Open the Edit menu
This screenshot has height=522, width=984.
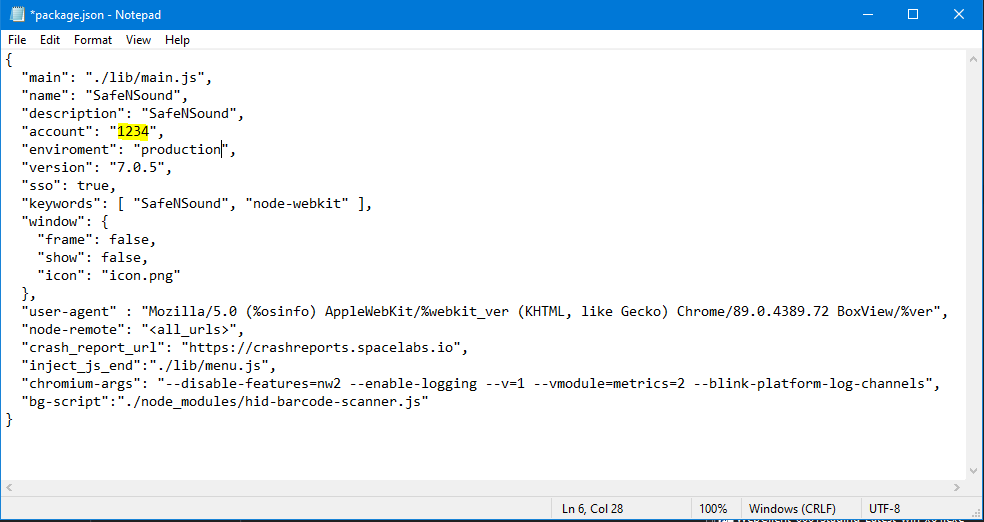(50, 40)
